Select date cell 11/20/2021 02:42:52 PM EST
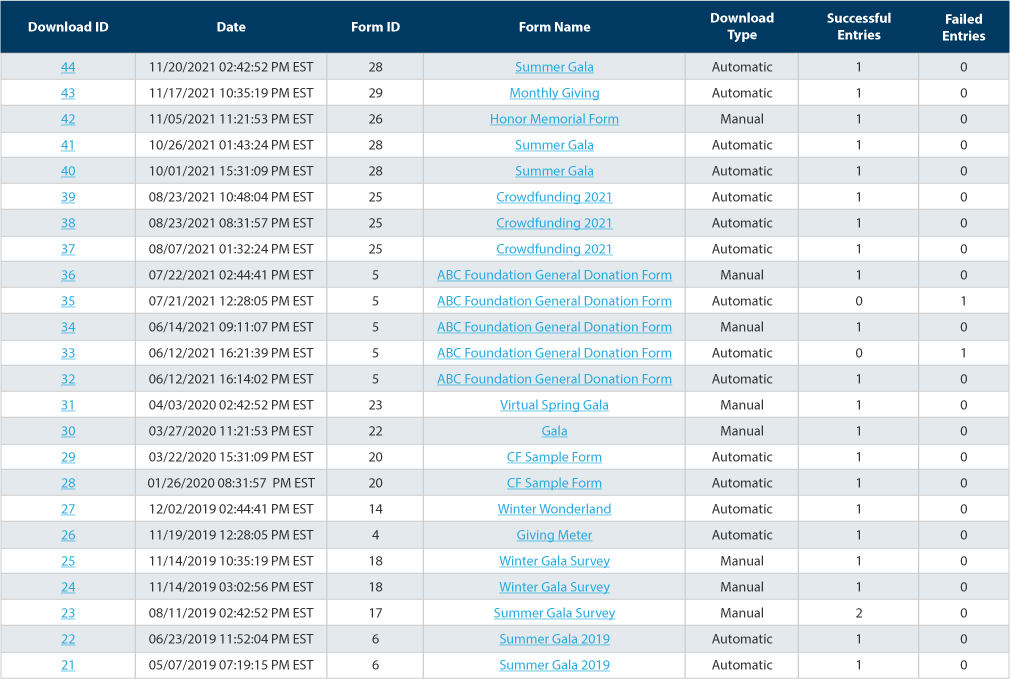1010x679 pixels. [x=231, y=67]
